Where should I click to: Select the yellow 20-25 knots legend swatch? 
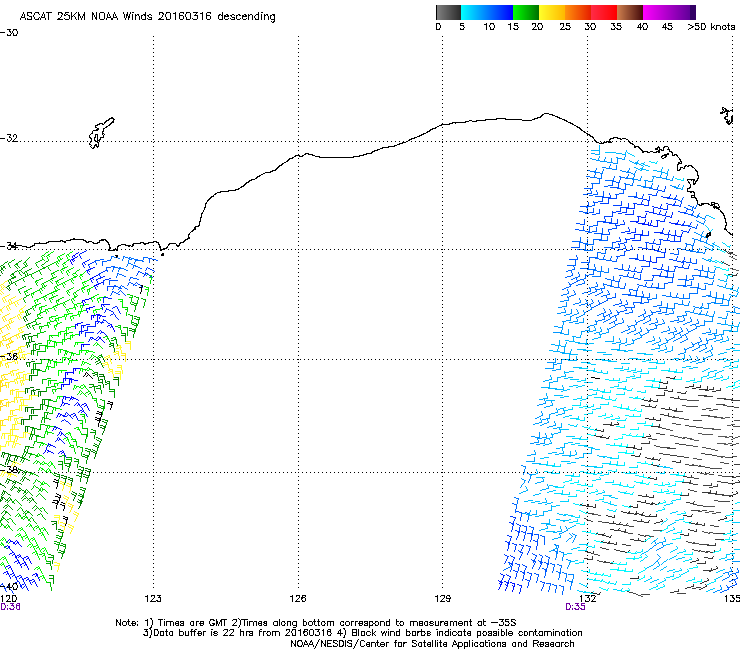pyautogui.click(x=552, y=12)
